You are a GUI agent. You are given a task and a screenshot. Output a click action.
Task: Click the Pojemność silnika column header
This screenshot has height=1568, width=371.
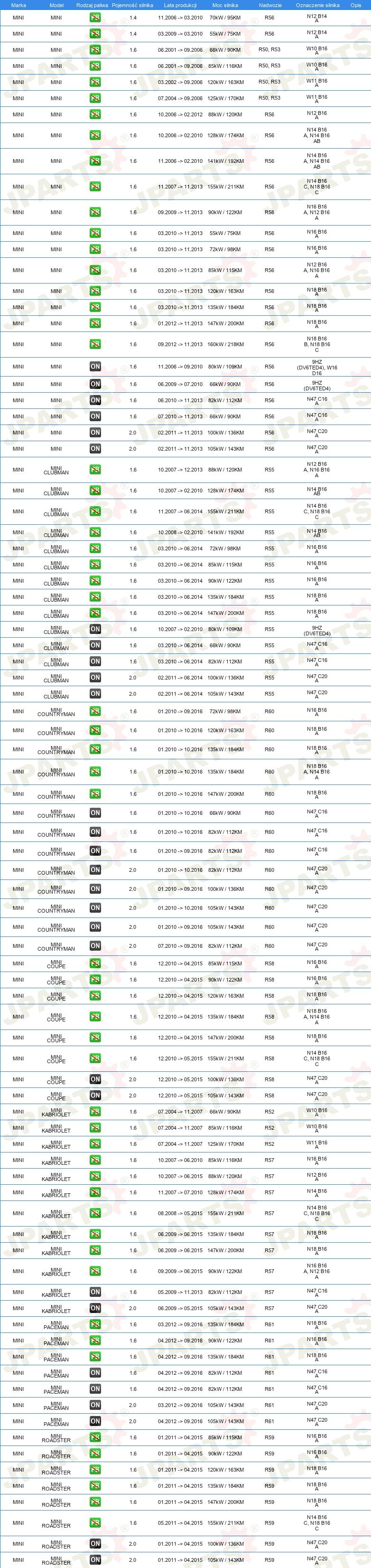[x=132, y=5]
